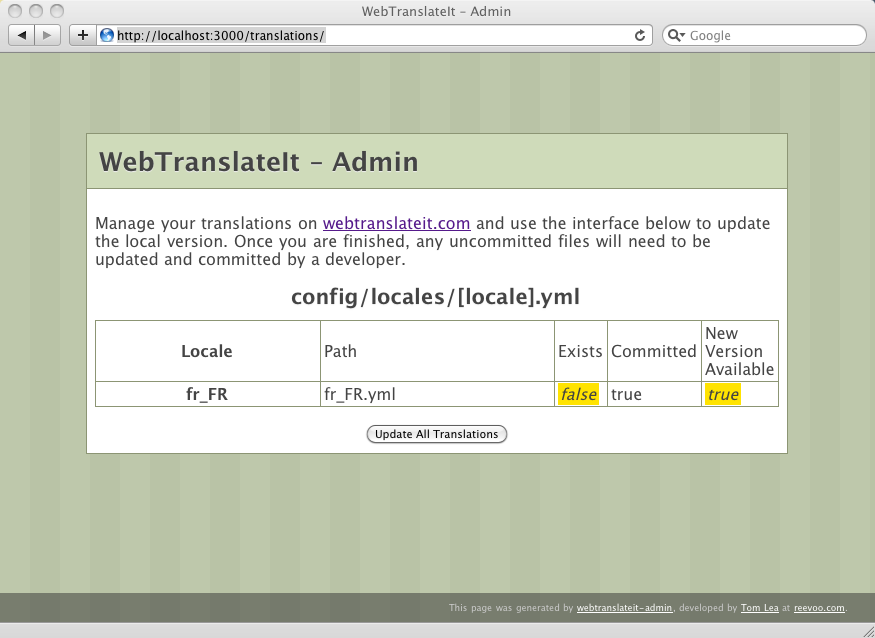Image resolution: width=875 pixels, height=638 pixels.
Task: Close the window with the left title-bar button
Action: 15,11
